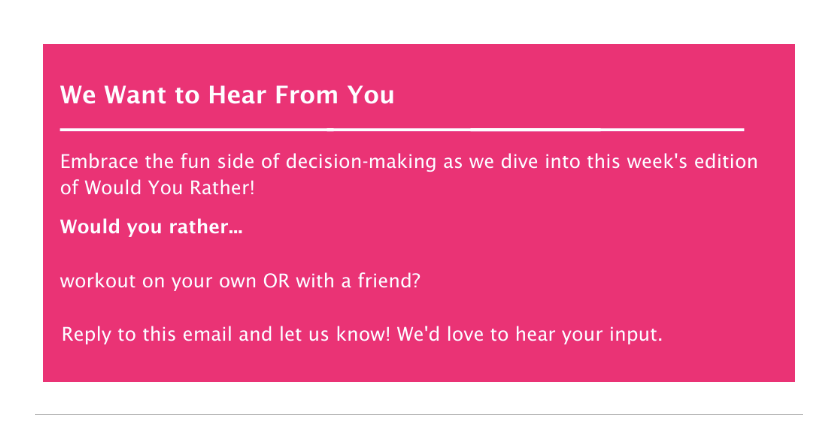Click the word 'Hear' in the heading

coord(237,95)
